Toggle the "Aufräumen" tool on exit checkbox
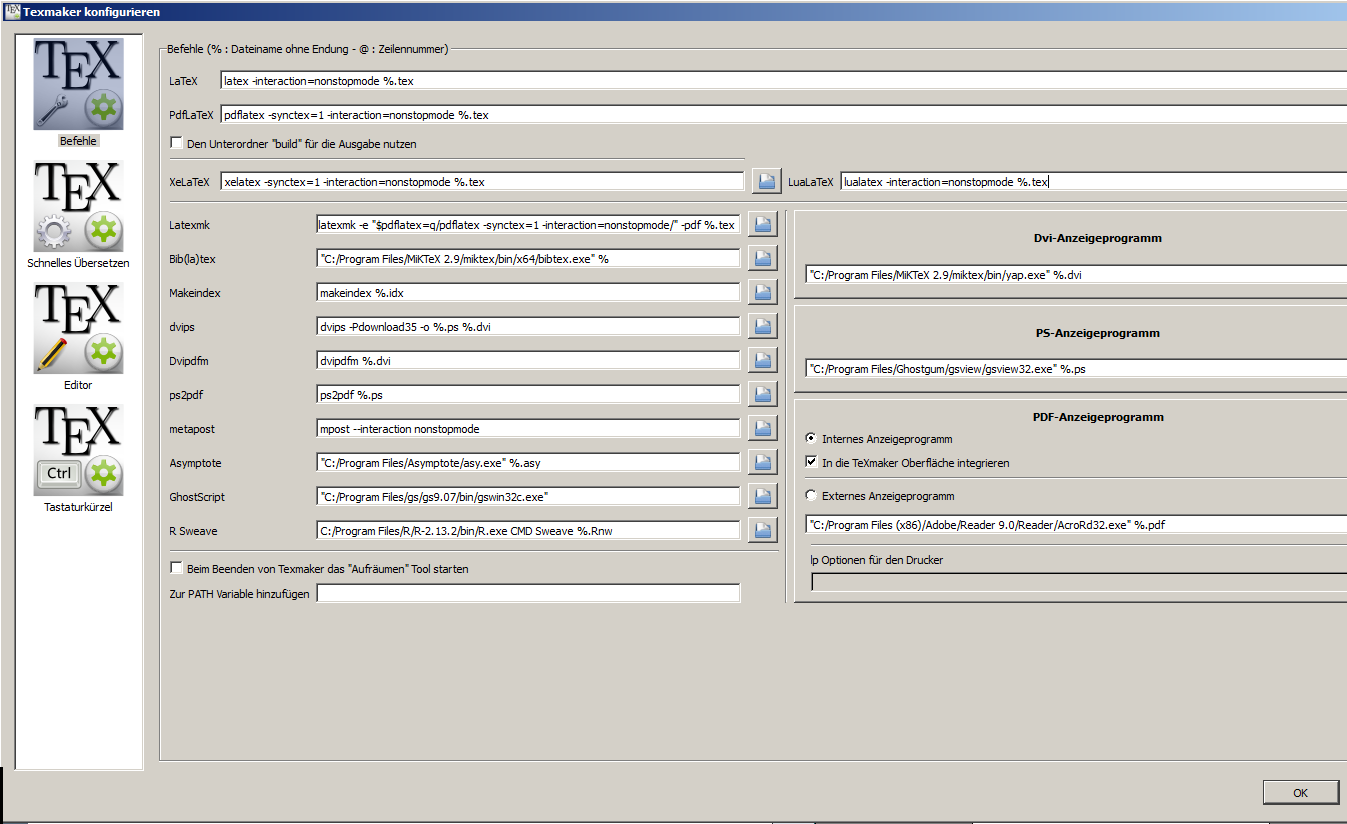Viewport: 1347px width, 824px height. click(x=177, y=569)
